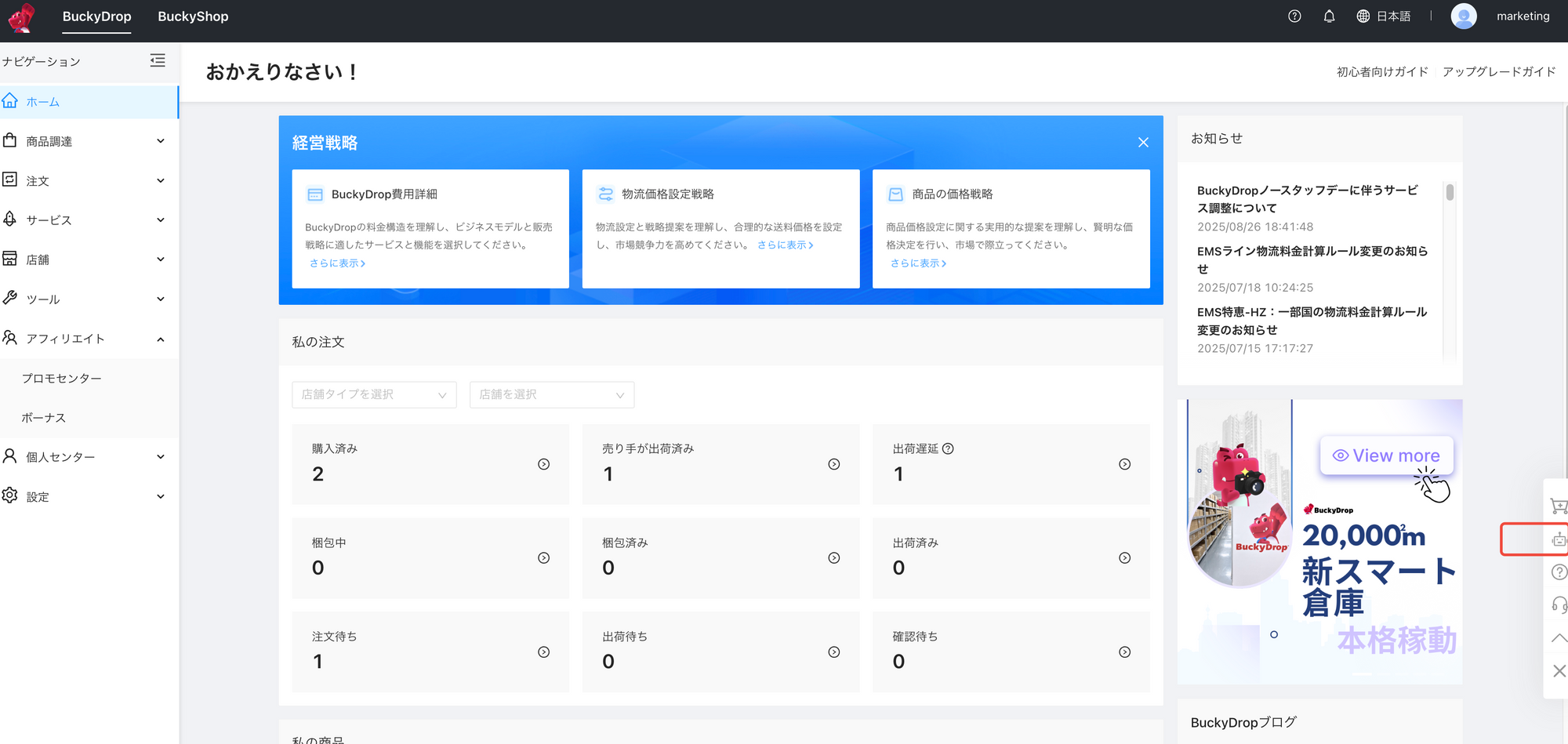Image resolution: width=1568 pixels, height=744 pixels.
Task: Click the marketing user avatar
Action: tap(1464, 16)
